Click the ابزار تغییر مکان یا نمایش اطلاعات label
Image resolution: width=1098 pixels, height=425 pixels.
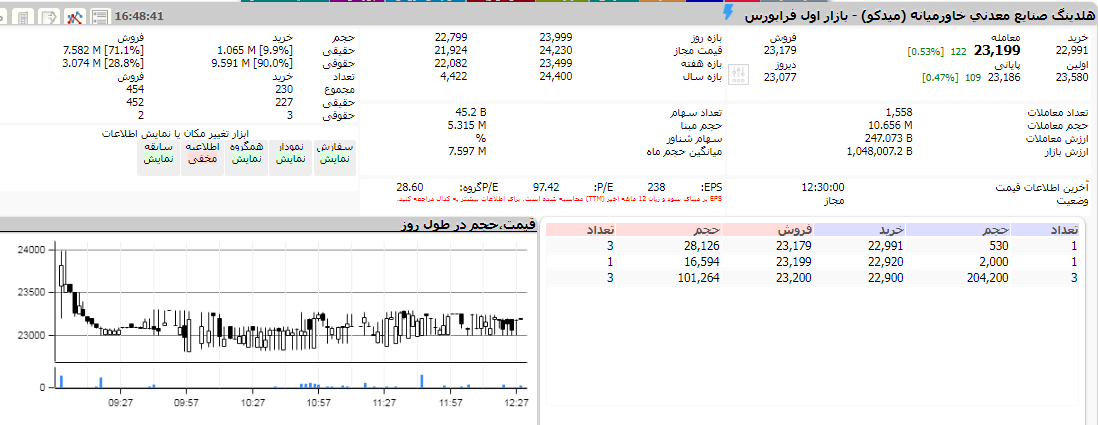(x=175, y=133)
